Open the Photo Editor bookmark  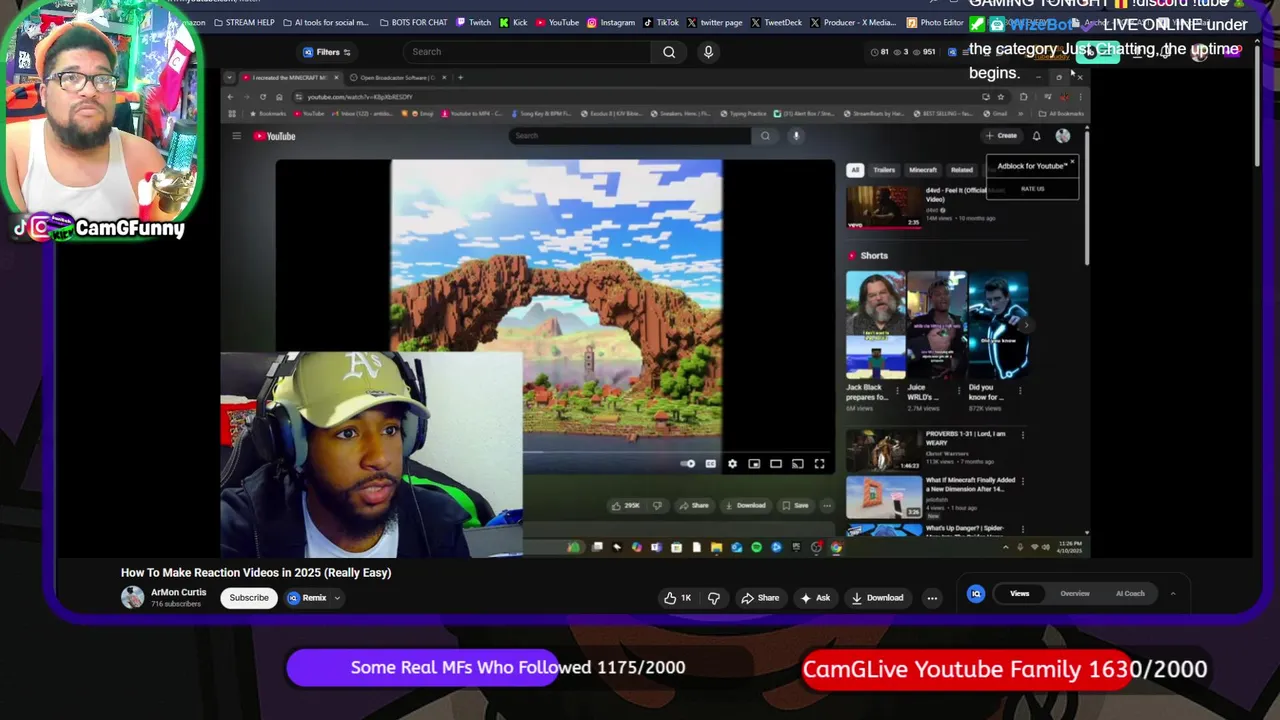(x=936, y=22)
